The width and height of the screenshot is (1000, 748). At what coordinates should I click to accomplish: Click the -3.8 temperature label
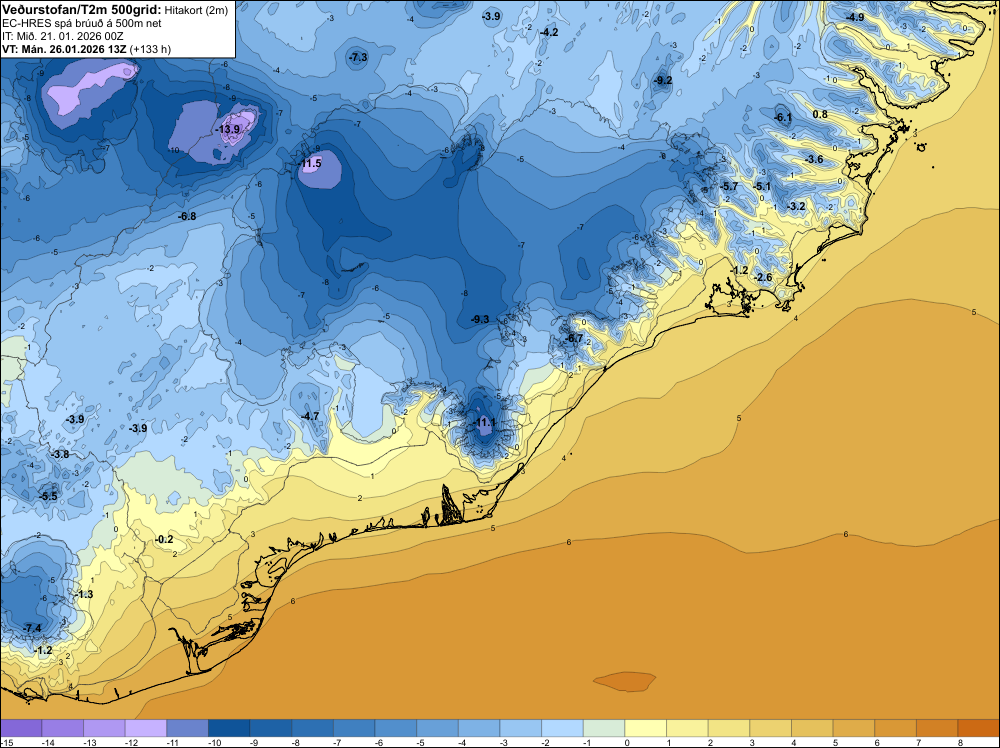60,455
